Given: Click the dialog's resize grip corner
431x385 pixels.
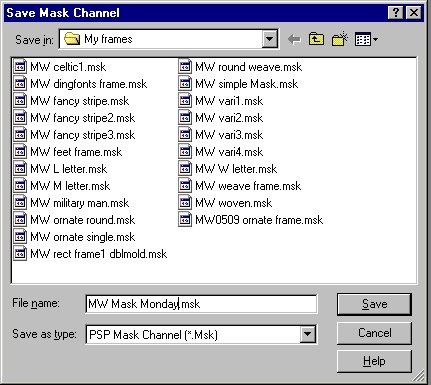Looking at the screenshot, I should (x=419, y=376).
